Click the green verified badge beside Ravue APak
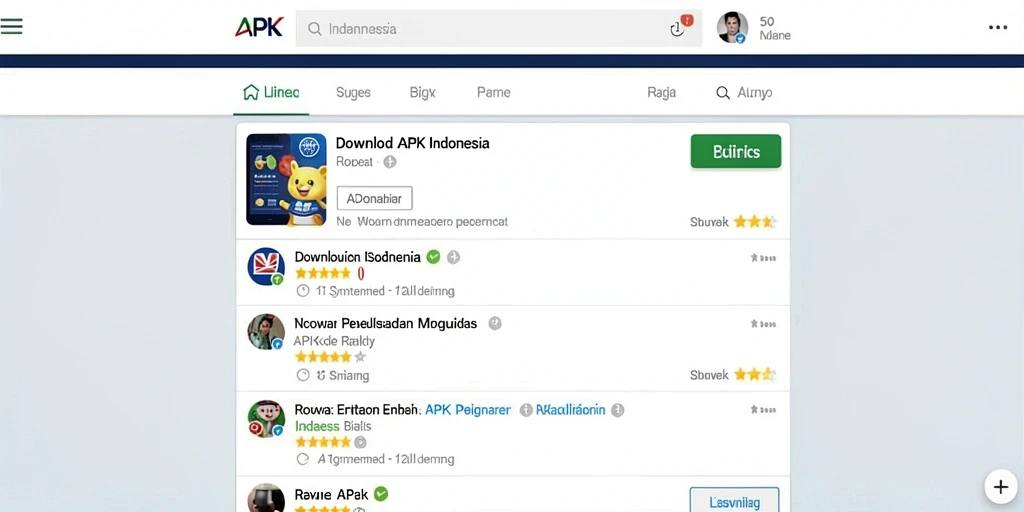This screenshot has width=1024, height=512. 381,494
